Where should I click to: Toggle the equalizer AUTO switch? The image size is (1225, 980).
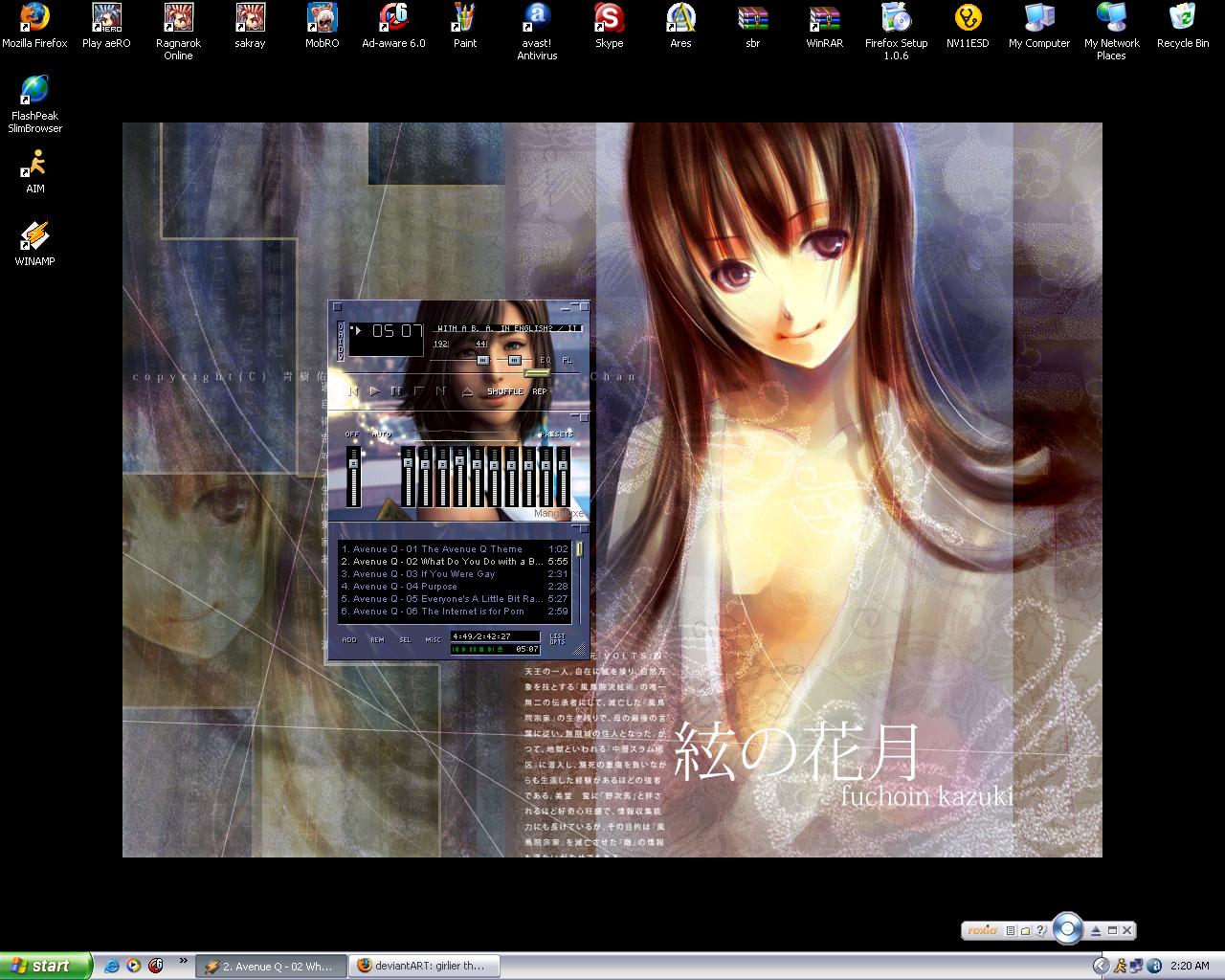coord(382,434)
